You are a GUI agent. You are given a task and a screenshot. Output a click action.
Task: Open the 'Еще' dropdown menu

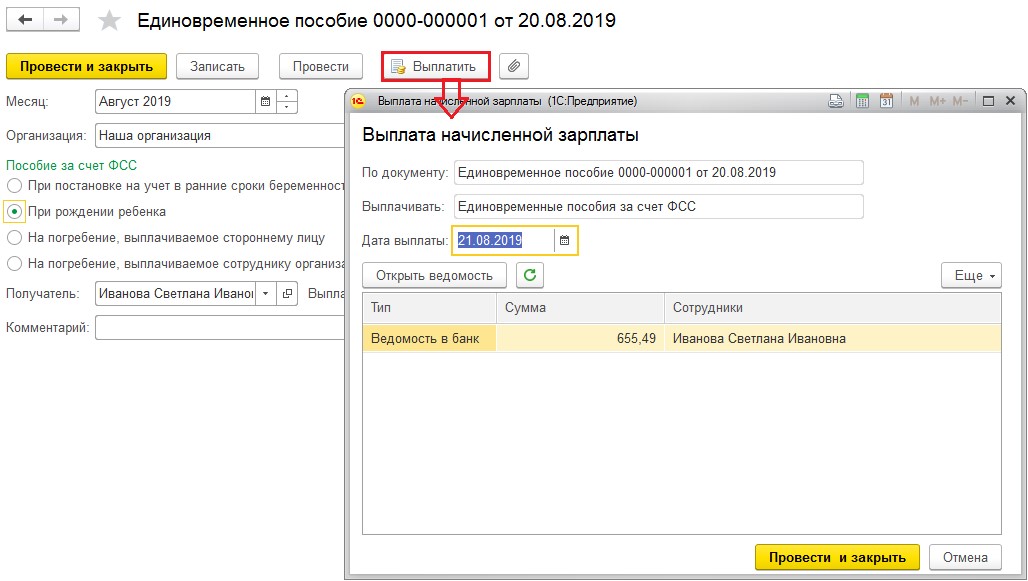970,275
